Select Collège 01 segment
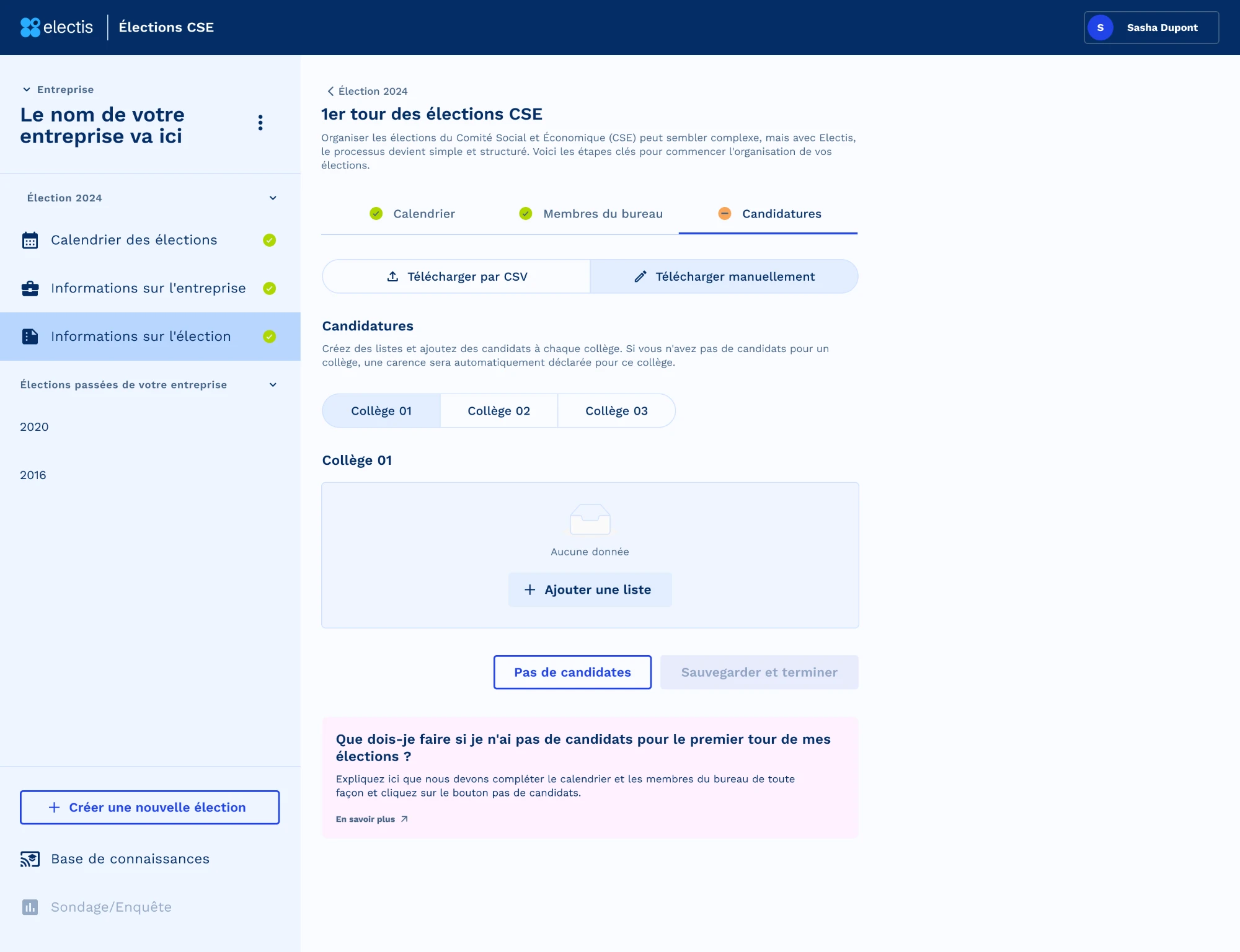 pos(381,411)
